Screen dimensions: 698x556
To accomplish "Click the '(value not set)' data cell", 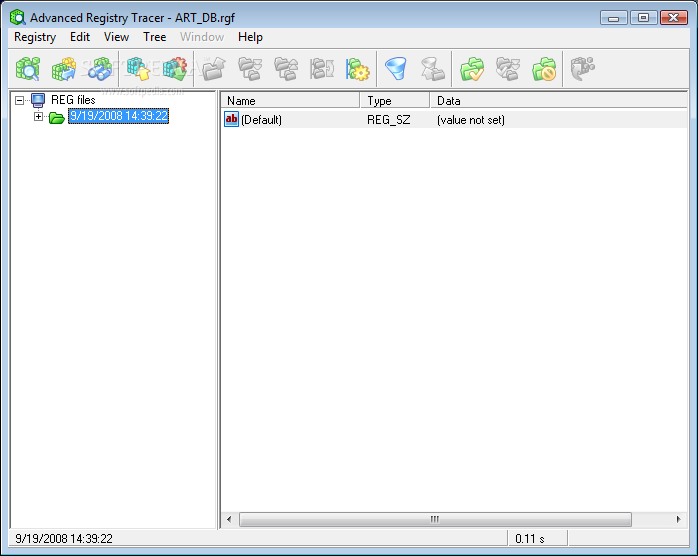I will [471, 120].
